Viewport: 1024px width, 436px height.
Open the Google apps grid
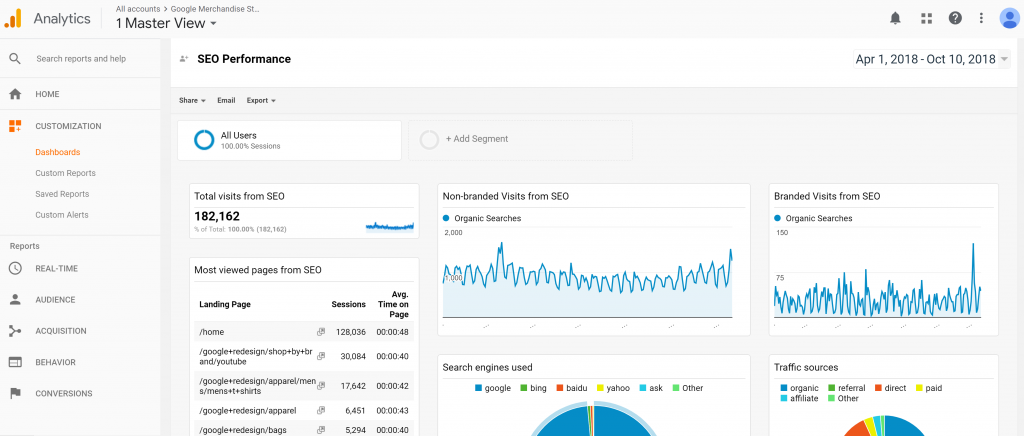point(926,18)
